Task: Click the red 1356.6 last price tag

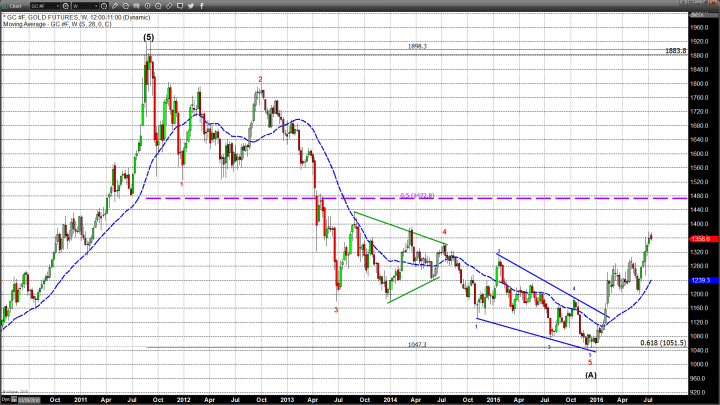Action: point(703,239)
